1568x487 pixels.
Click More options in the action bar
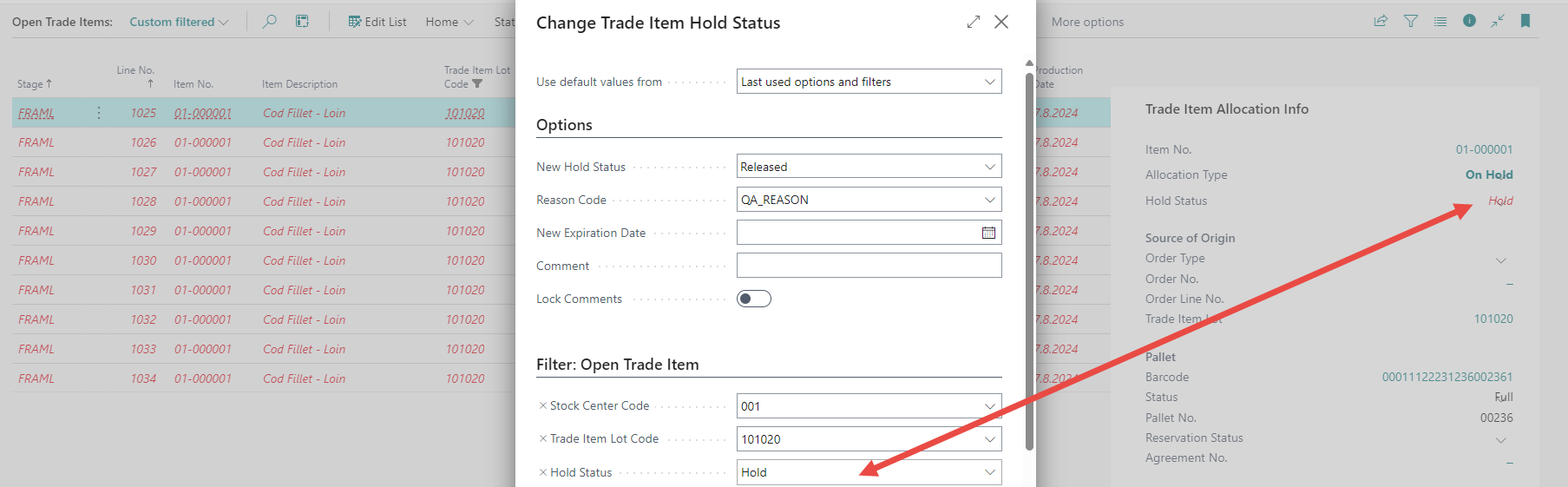1087,22
